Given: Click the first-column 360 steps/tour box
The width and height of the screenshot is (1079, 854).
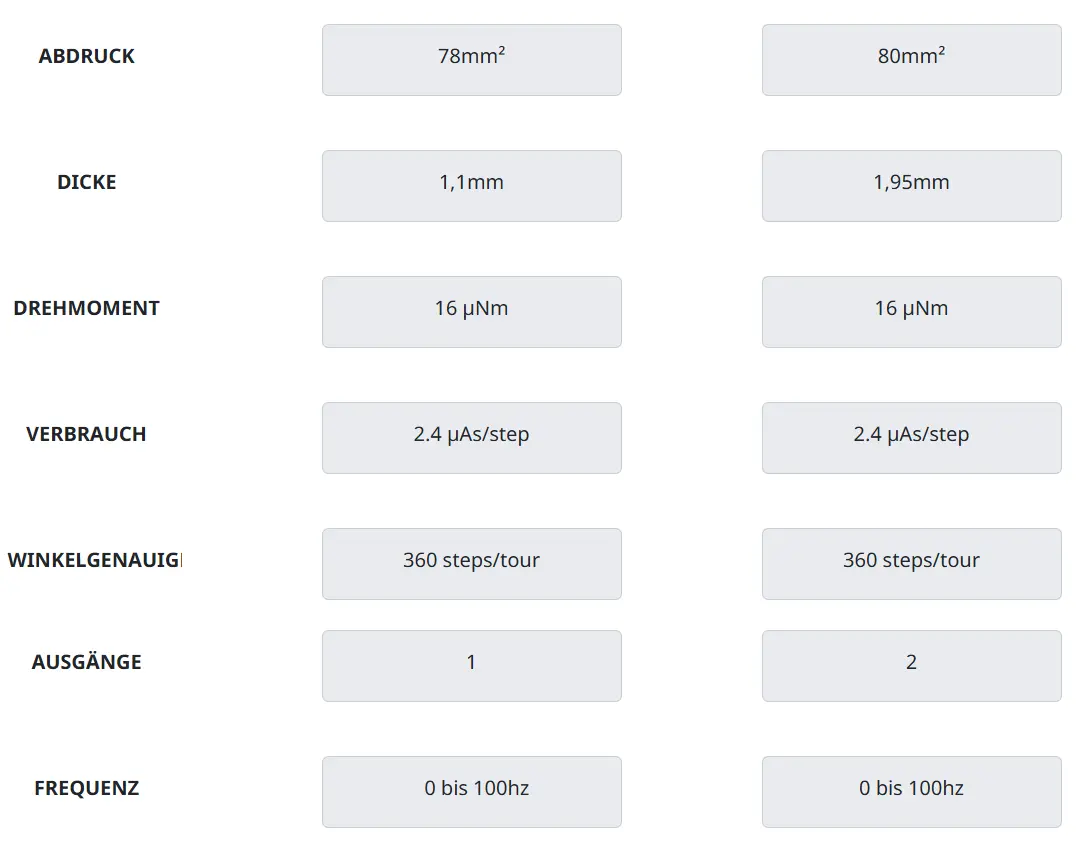Looking at the screenshot, I should (471, 564).
